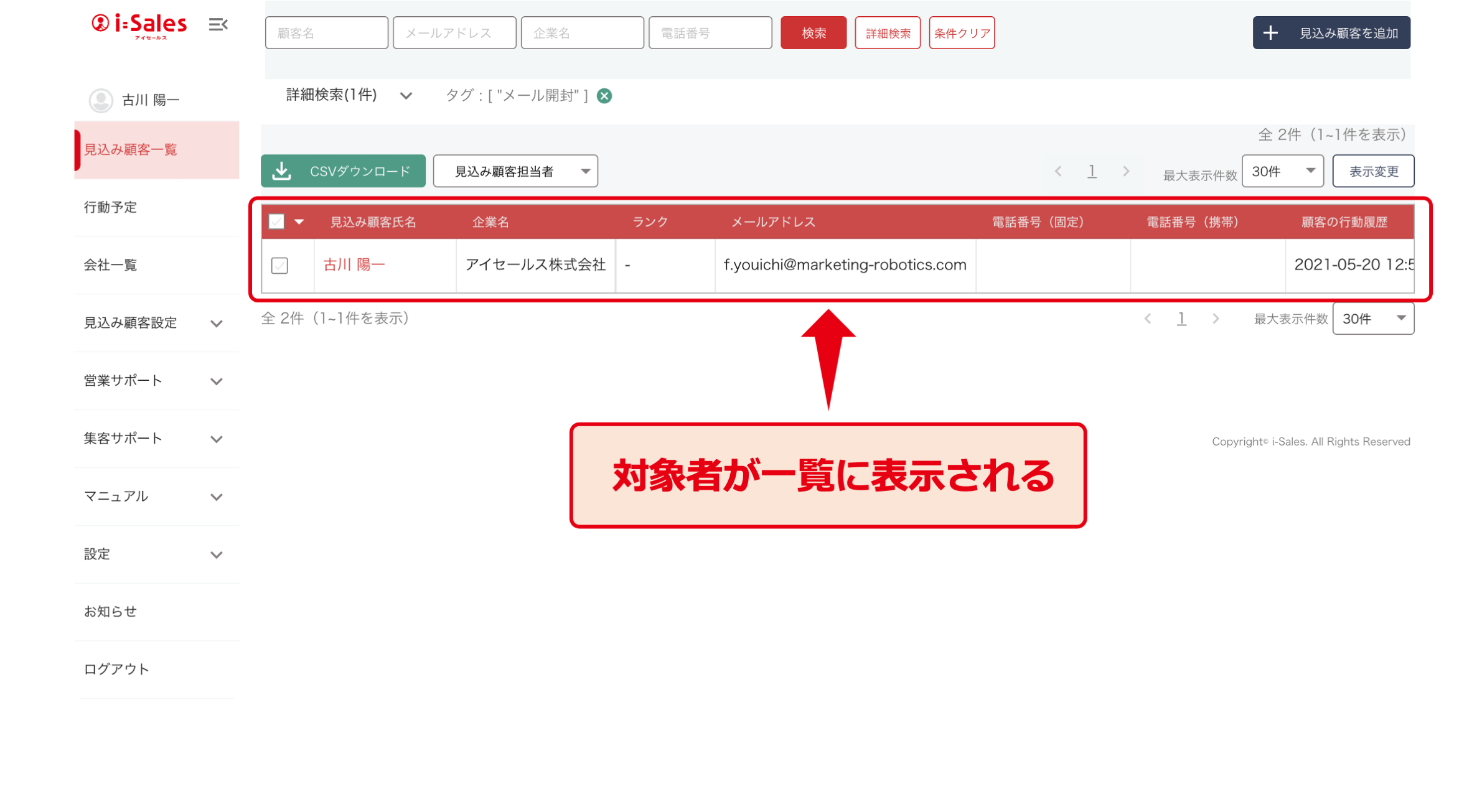Focus the メールアドレス search field
Image resolution: width=1482 pixels, height=812 pixels.
(x=454, y=33)
